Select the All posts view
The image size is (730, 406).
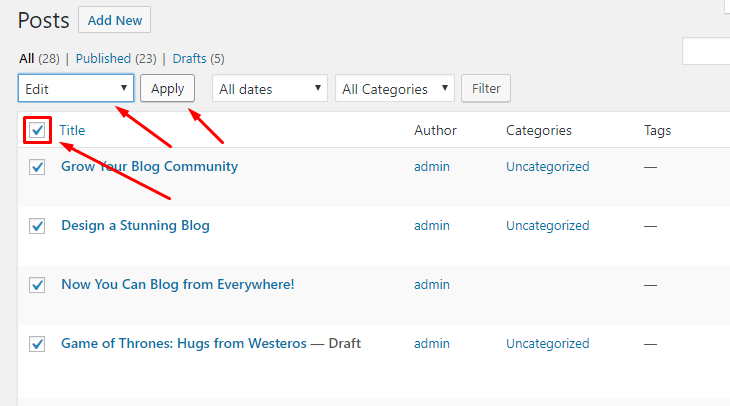tap(26, 59)
